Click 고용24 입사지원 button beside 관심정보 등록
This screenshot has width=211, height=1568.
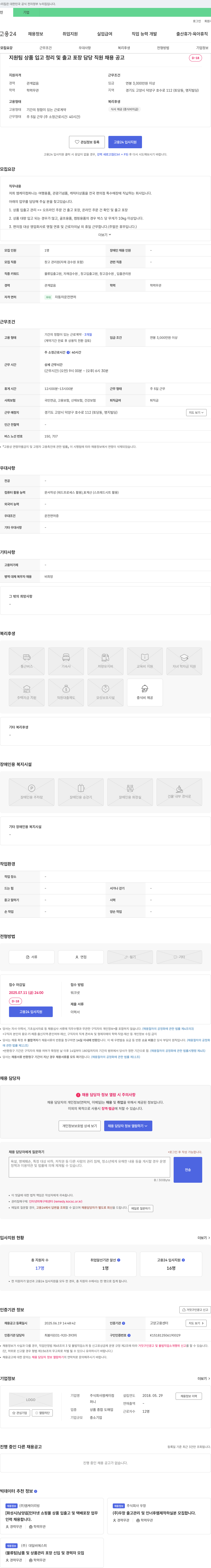click(125, 142)
